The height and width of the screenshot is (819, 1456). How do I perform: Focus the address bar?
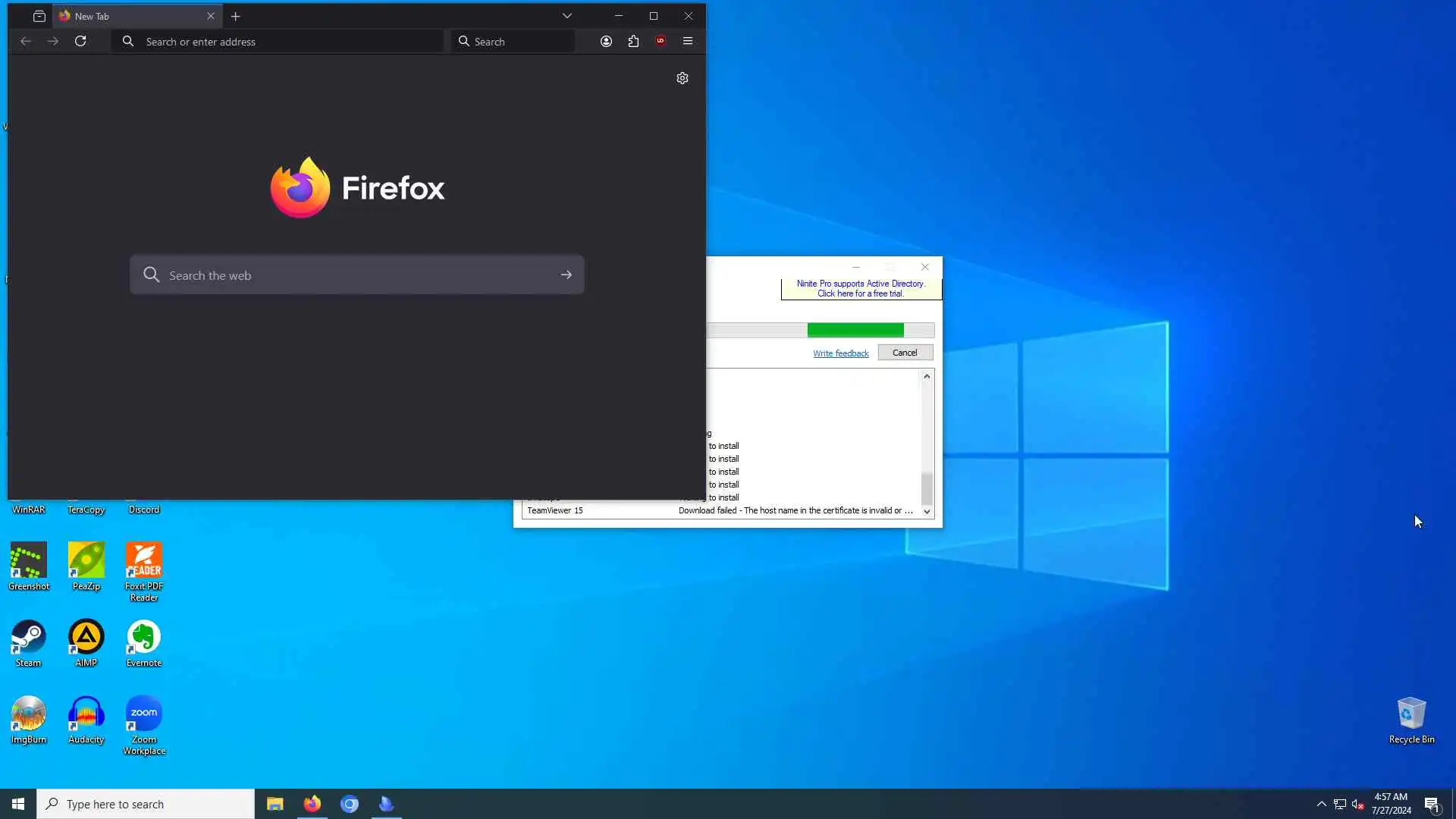pyautogui.click(x=288, y=42)
